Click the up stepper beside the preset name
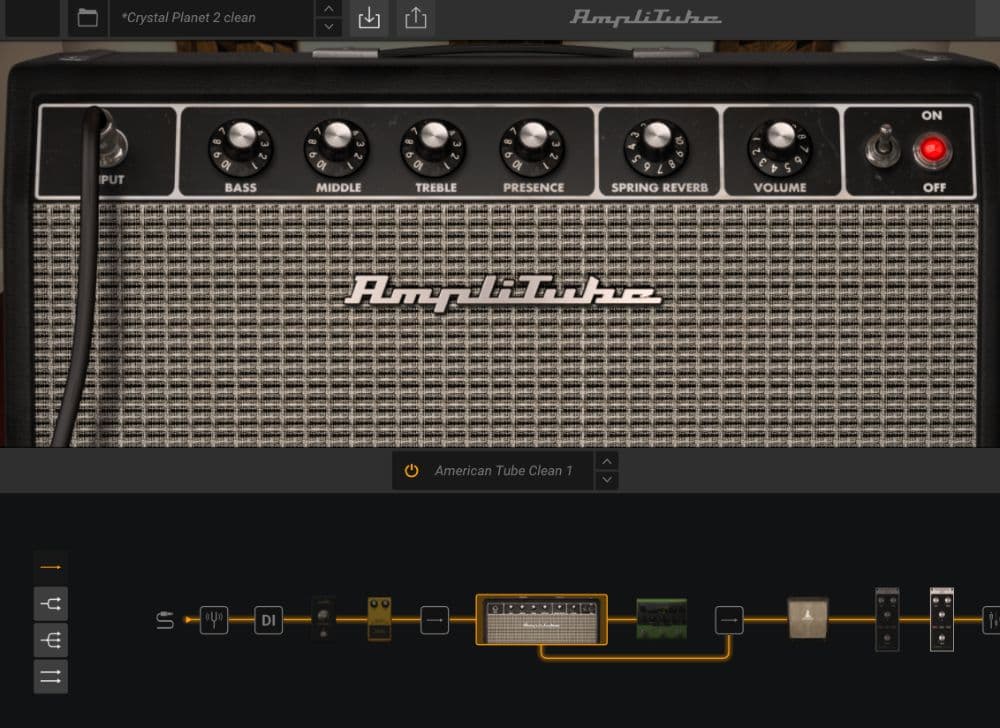Viewport: 1000px width, 728px height. (x=328, y=10)
